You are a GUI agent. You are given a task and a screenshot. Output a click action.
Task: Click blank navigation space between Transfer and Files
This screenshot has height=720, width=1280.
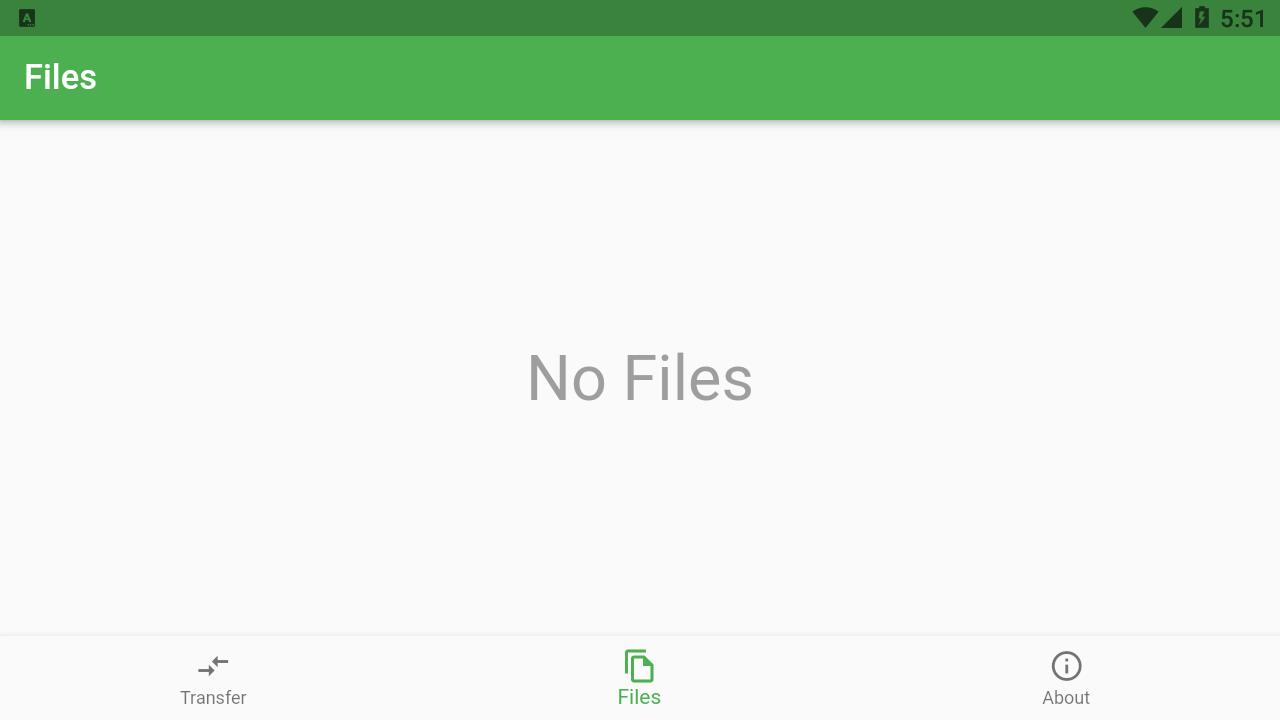426,678
